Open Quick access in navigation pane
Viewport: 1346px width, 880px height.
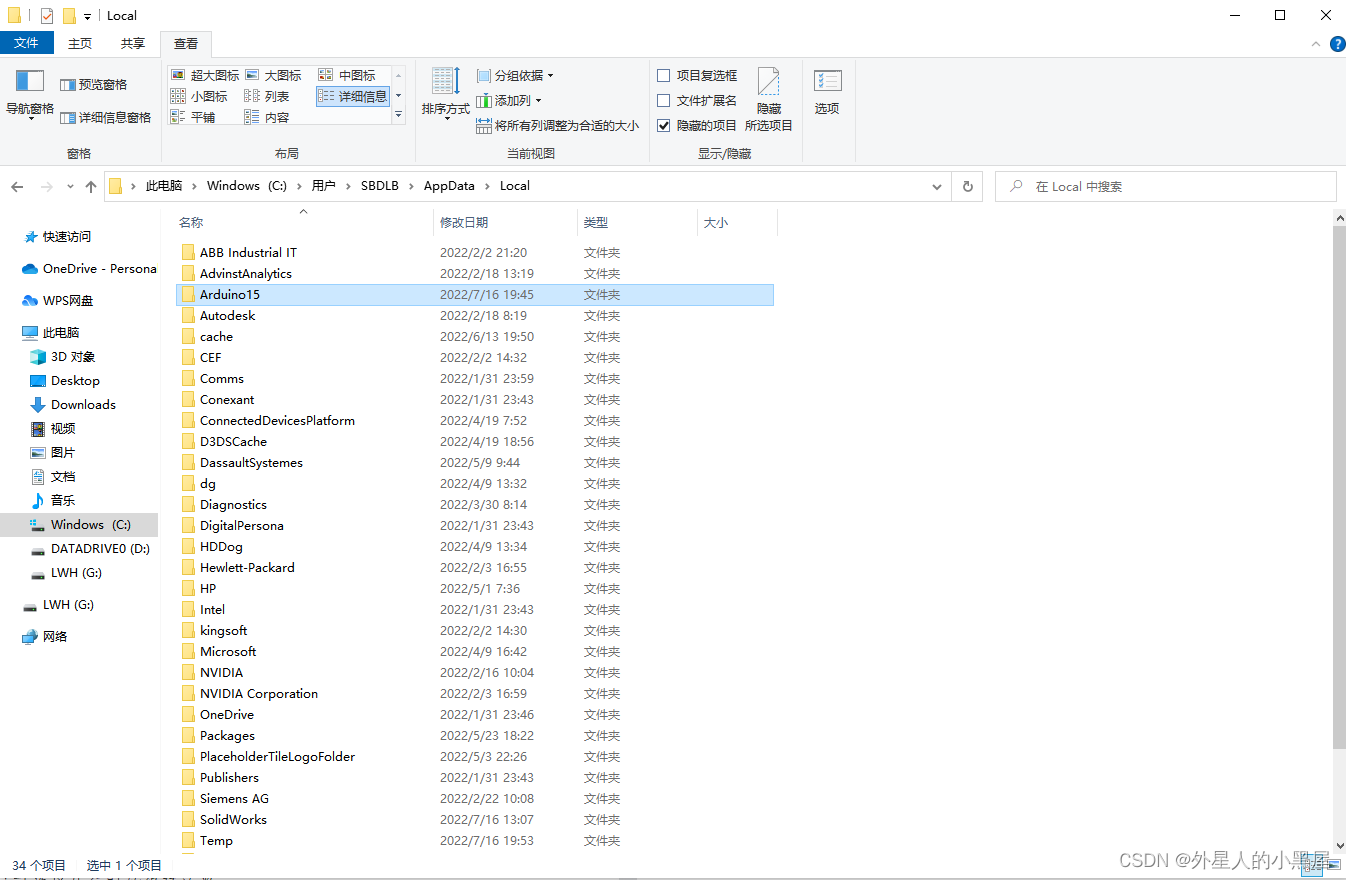tap(58, 237)
